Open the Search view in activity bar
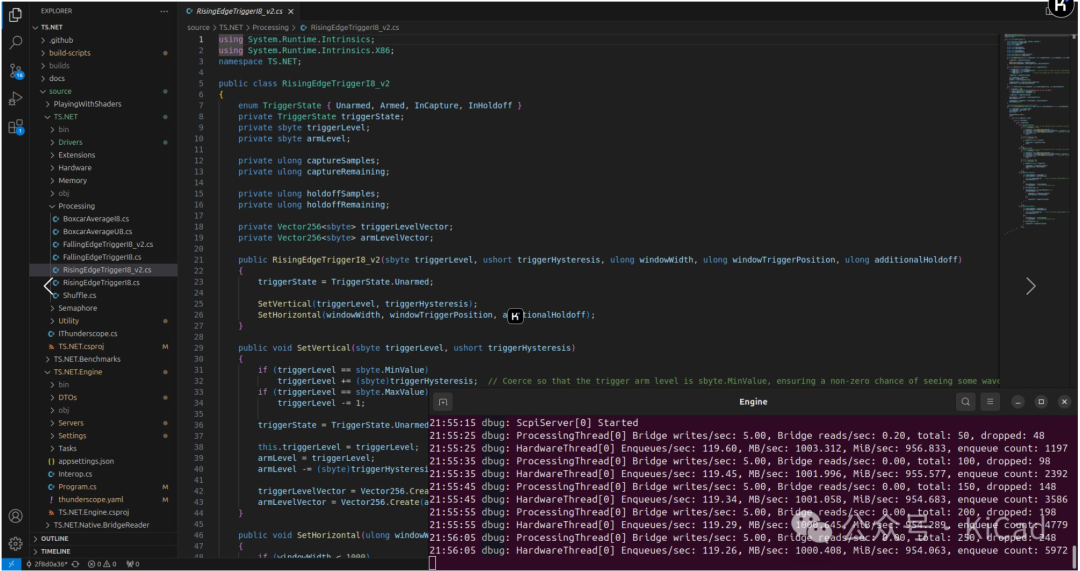 click(15, 43)
